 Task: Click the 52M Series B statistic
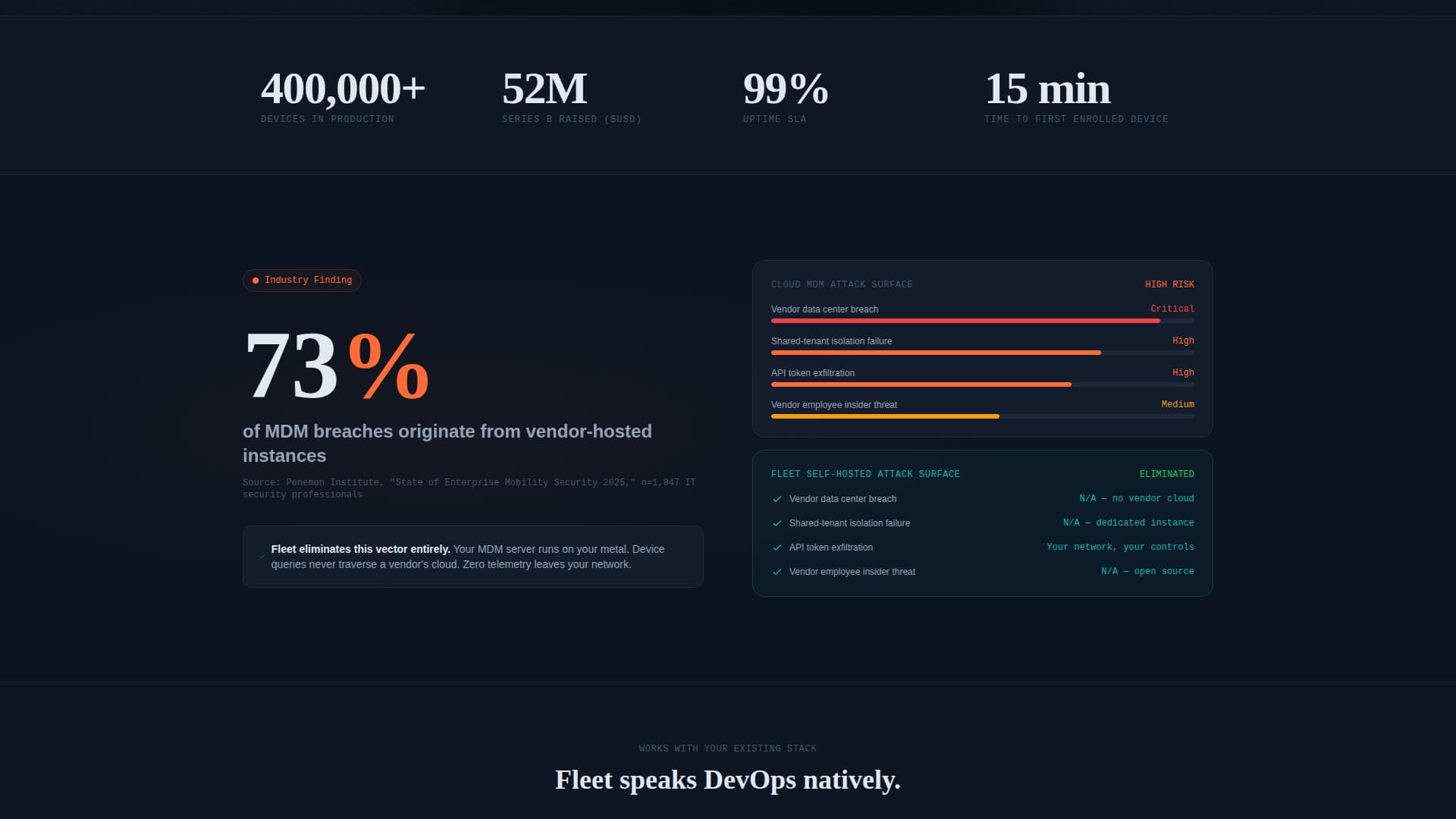pos(544,89)
